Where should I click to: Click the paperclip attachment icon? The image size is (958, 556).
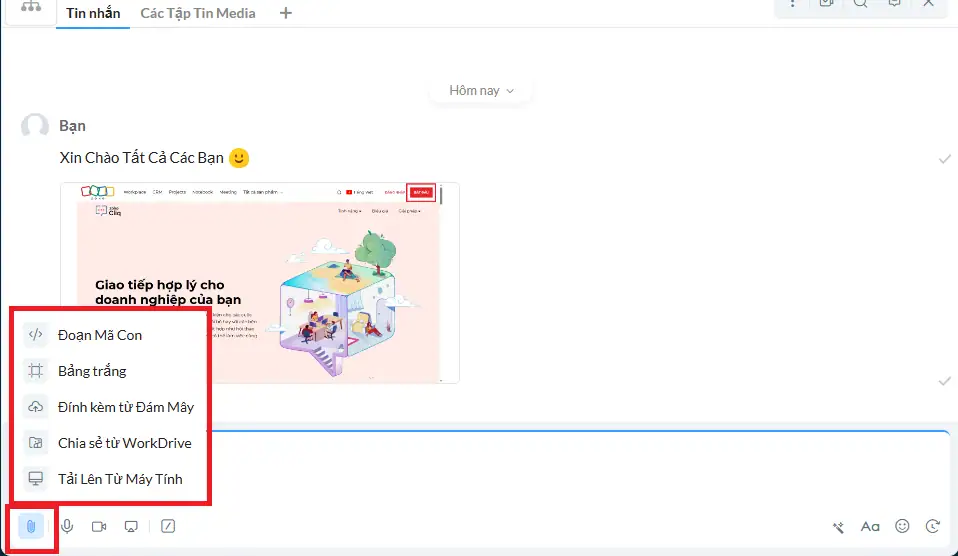point(31,526)
